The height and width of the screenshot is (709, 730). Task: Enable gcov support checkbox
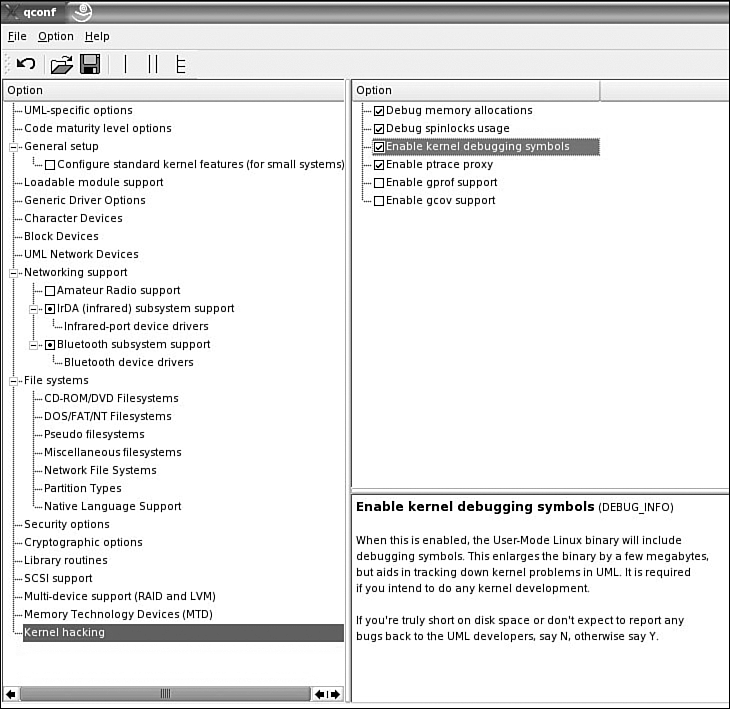(379, 201)
